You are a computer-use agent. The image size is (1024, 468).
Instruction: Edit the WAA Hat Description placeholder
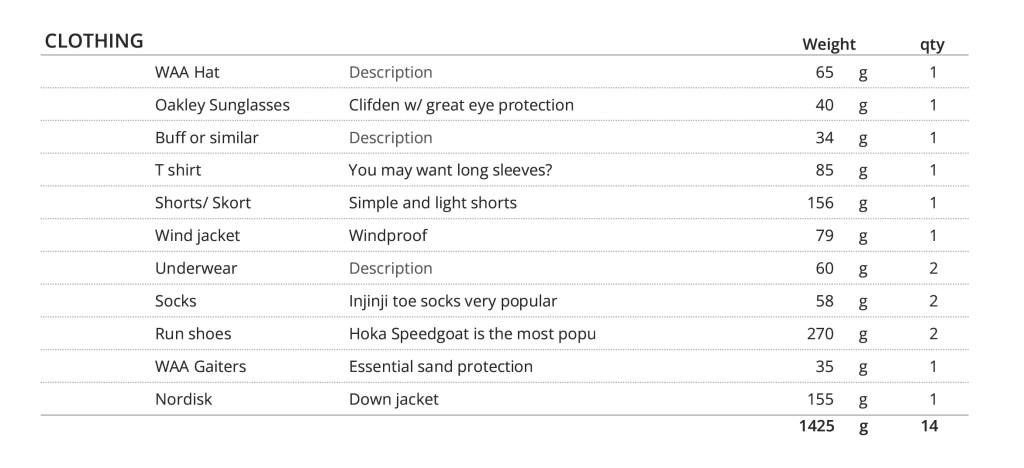coord(390,72)
